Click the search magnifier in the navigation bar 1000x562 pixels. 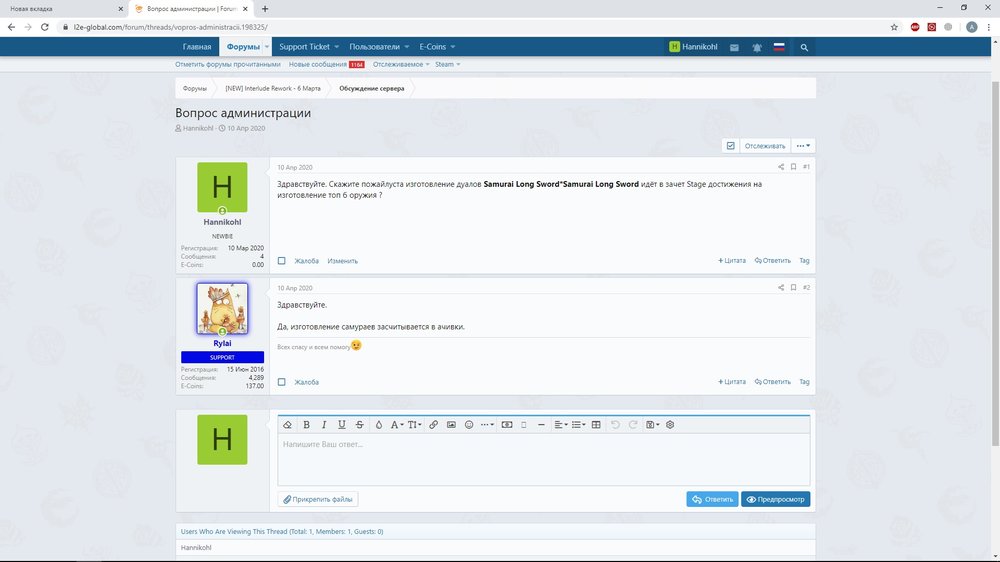click(x=804, y=47)
